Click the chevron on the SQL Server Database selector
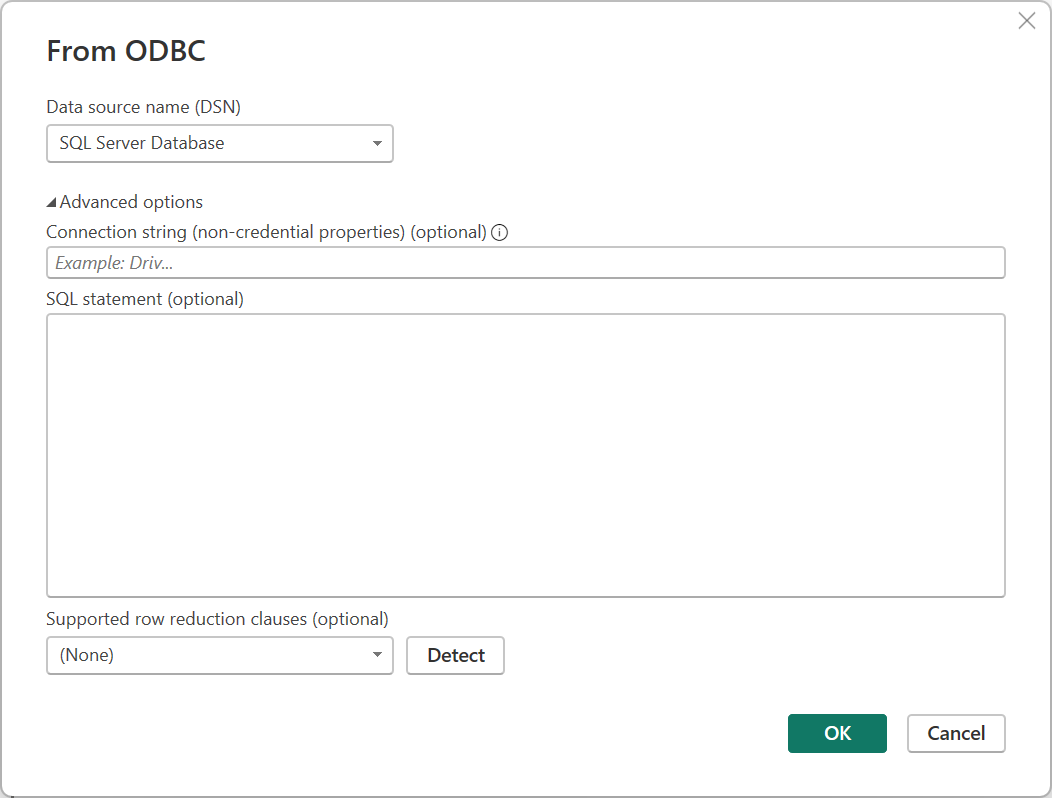 (377, 143)
